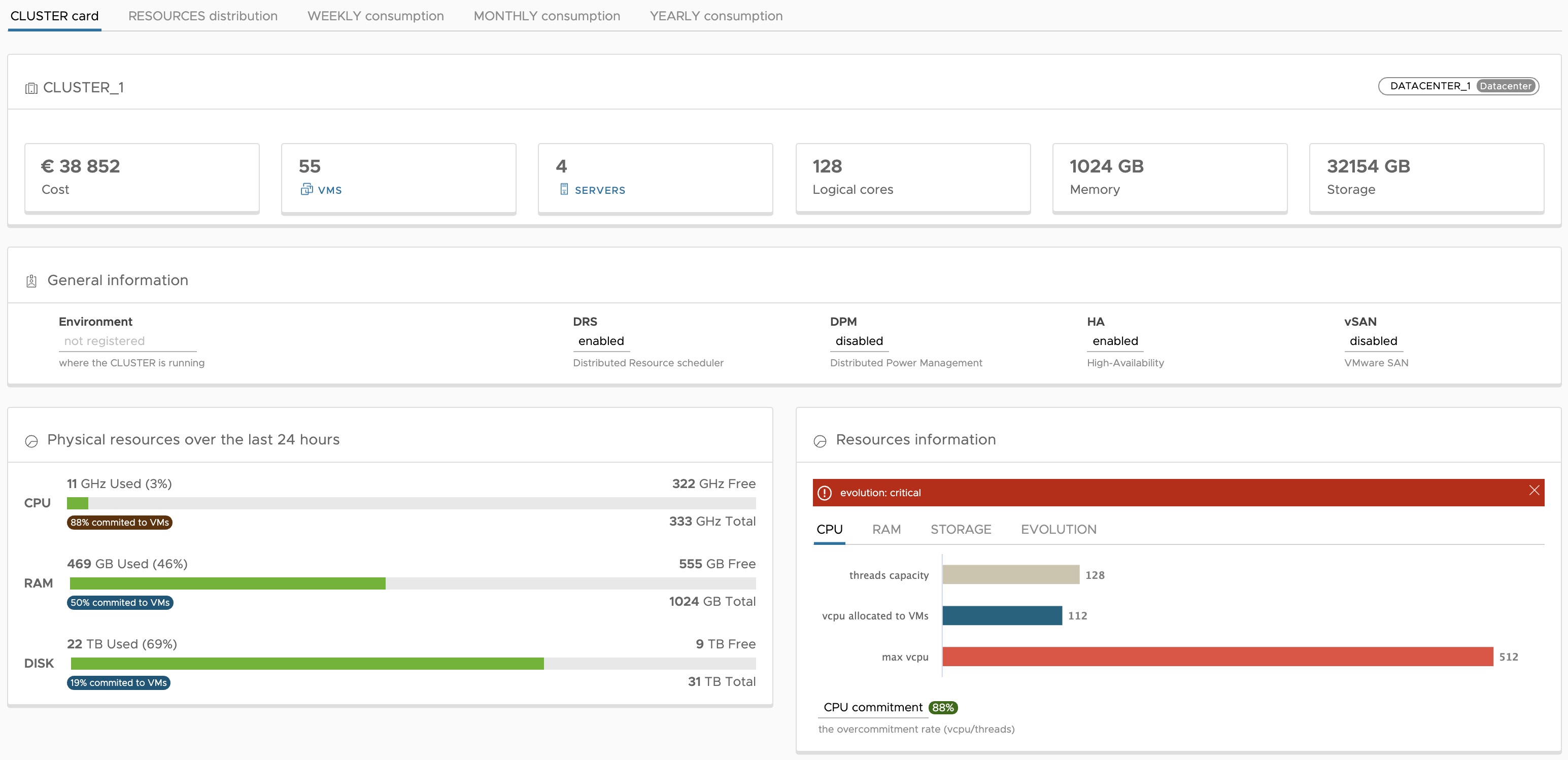Open the CLUSTER card tab

point(54,16)
